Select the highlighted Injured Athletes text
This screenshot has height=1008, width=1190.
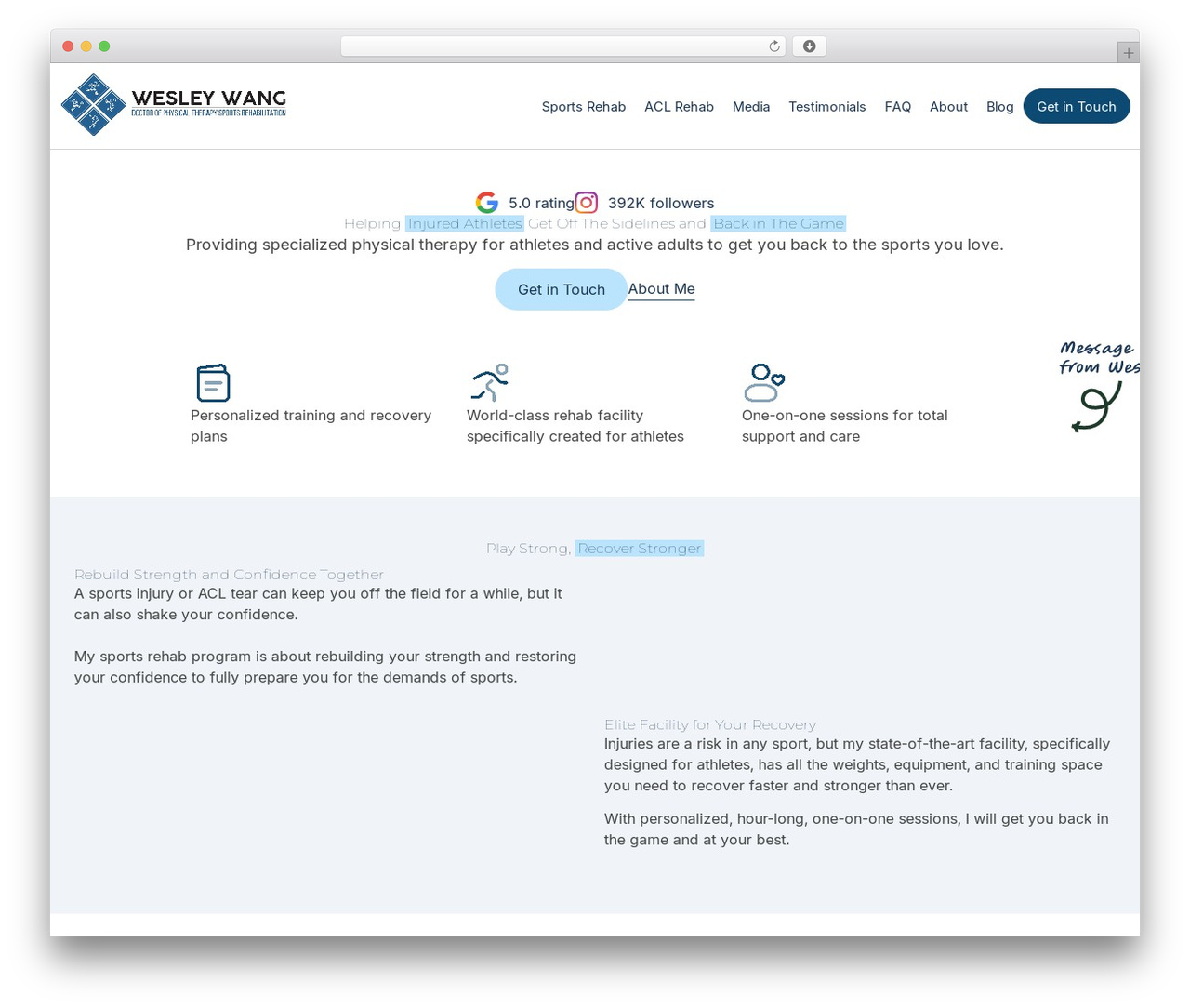pyautogui.click(x=465, y=223)
